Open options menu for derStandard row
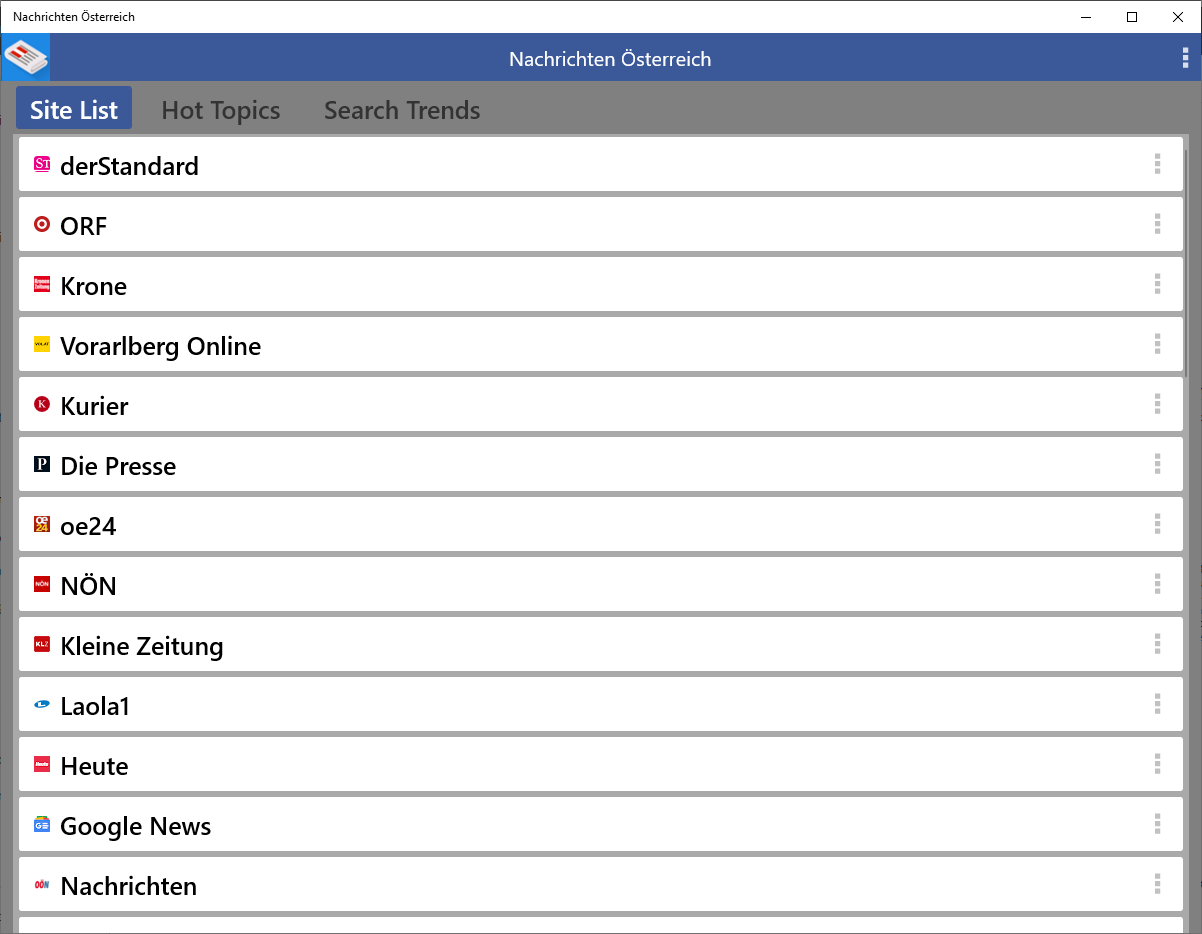The width and height of the screenshot is (1202, 934). (x=1157, y=164)
